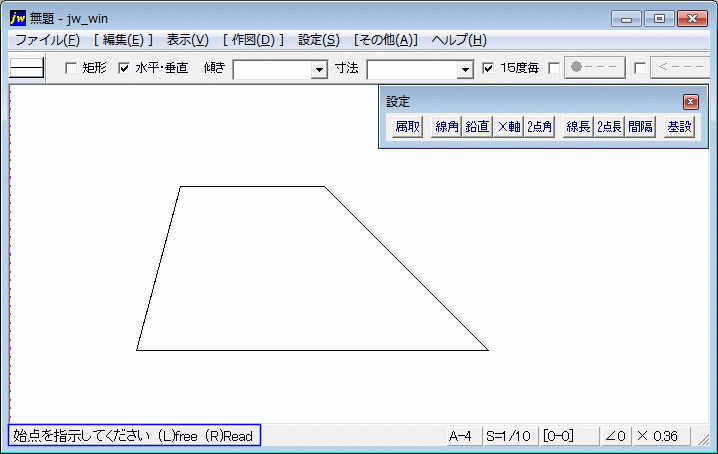The height and width of the screenshot is (454, 718).
Task: Open the ファイル(F) menu
Action: coord(48,40)
